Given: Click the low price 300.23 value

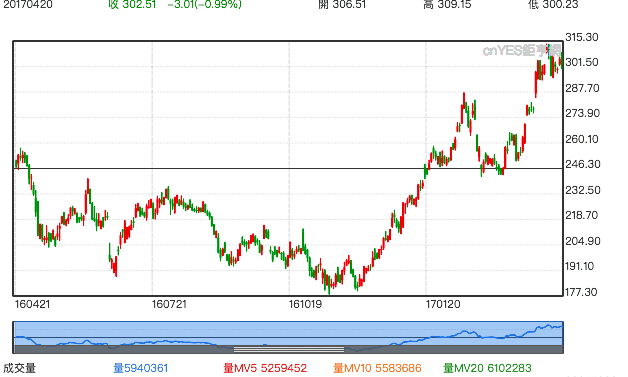Looking at the screenshot, I should 561,4.
